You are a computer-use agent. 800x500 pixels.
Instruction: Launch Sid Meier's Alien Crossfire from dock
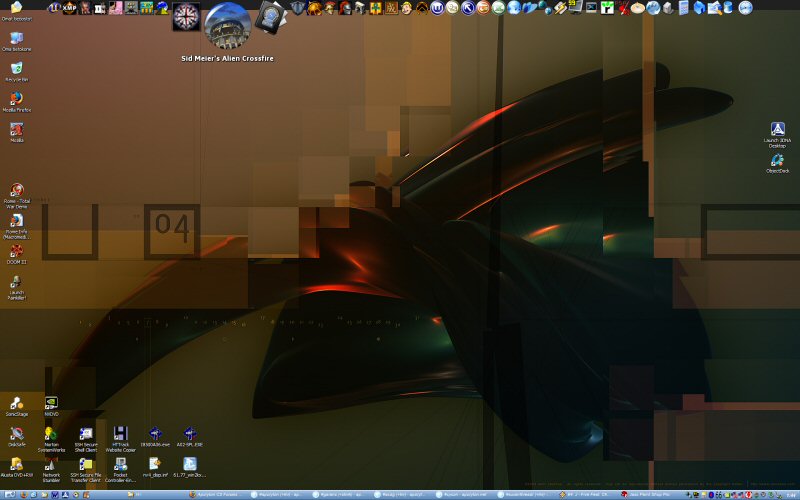click(x=227, y=25)
